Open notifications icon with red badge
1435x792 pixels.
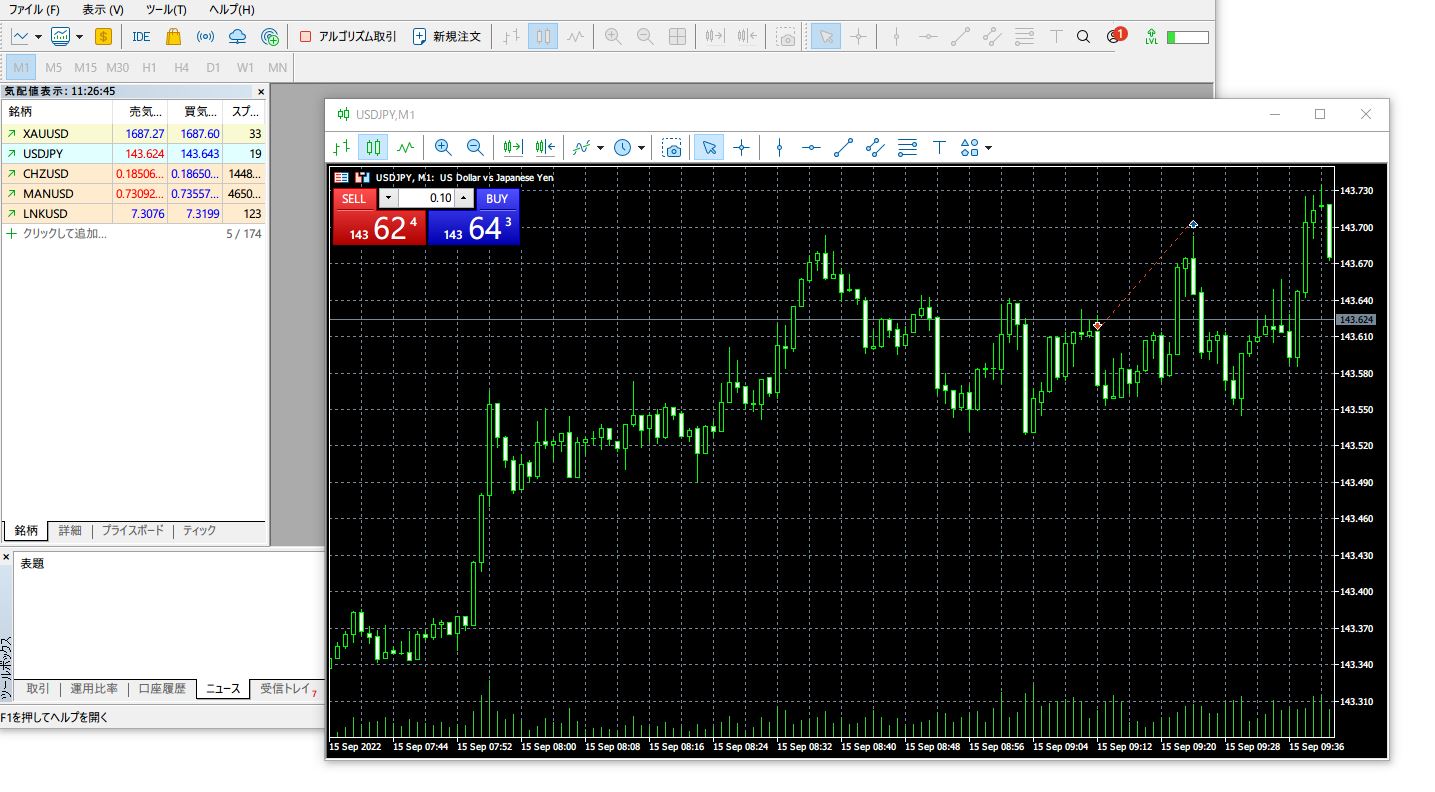1115,36
